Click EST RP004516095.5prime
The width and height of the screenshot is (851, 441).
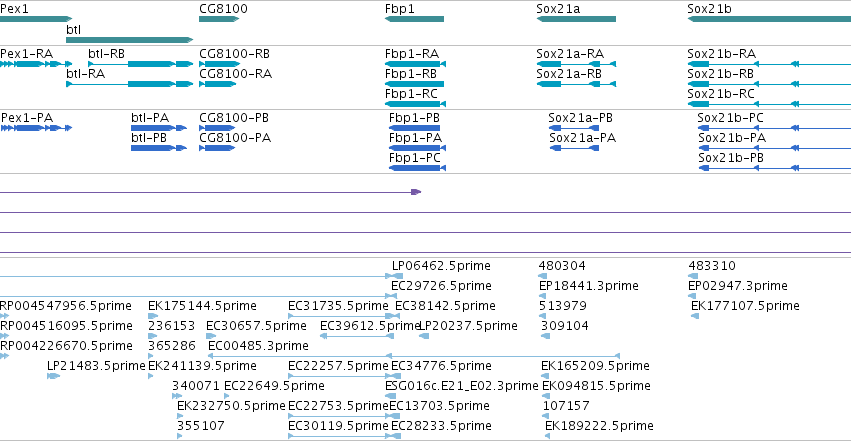tap(4, 336)
